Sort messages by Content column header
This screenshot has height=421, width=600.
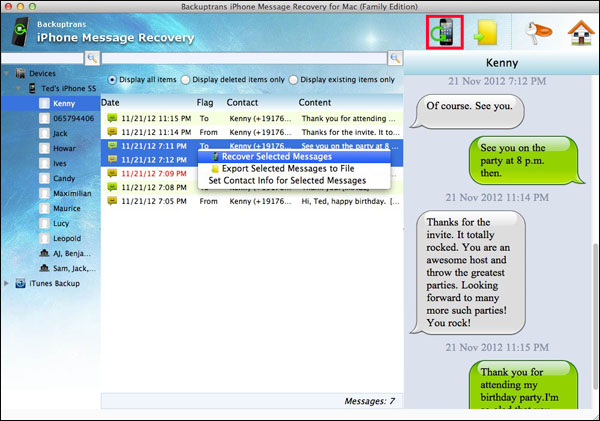click(315, 103)
